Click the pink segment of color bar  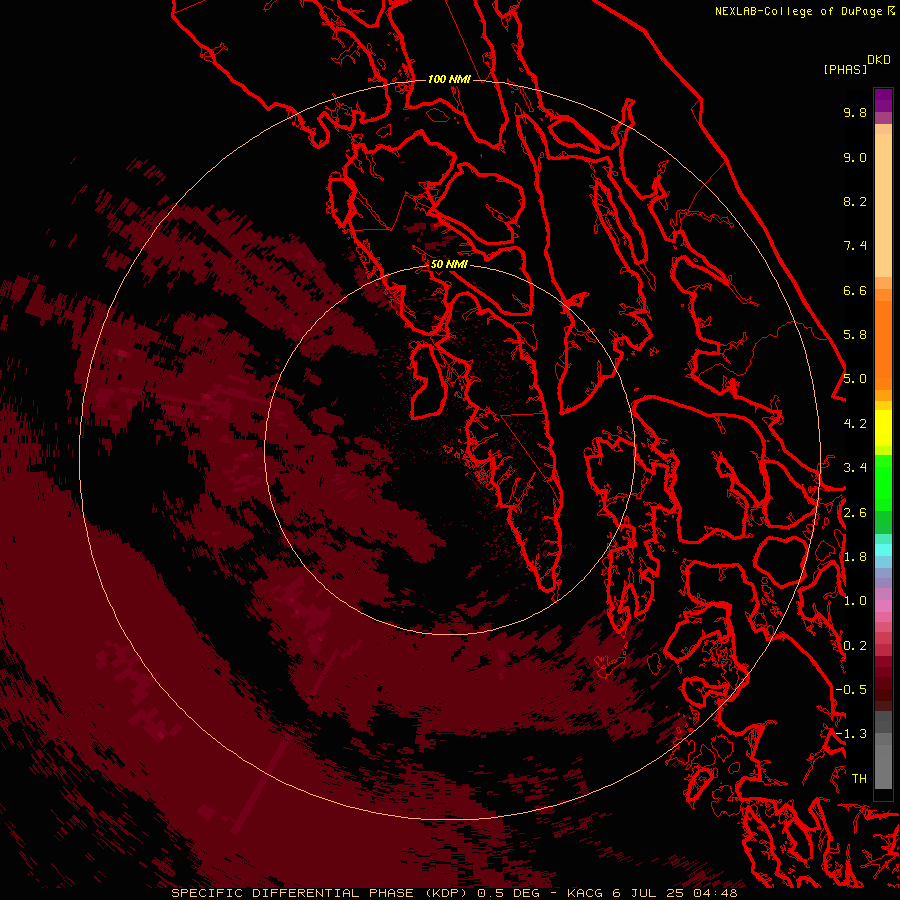click(883, 605)
